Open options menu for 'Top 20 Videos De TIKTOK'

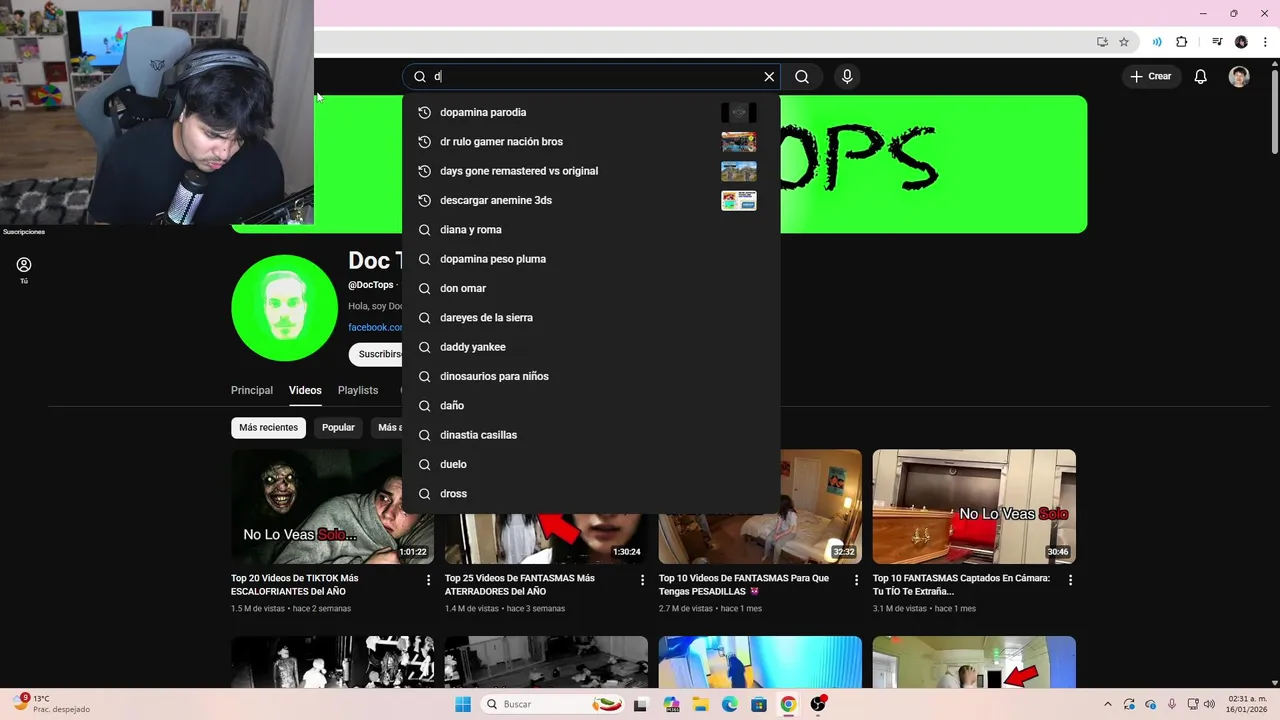pos(428,580)
